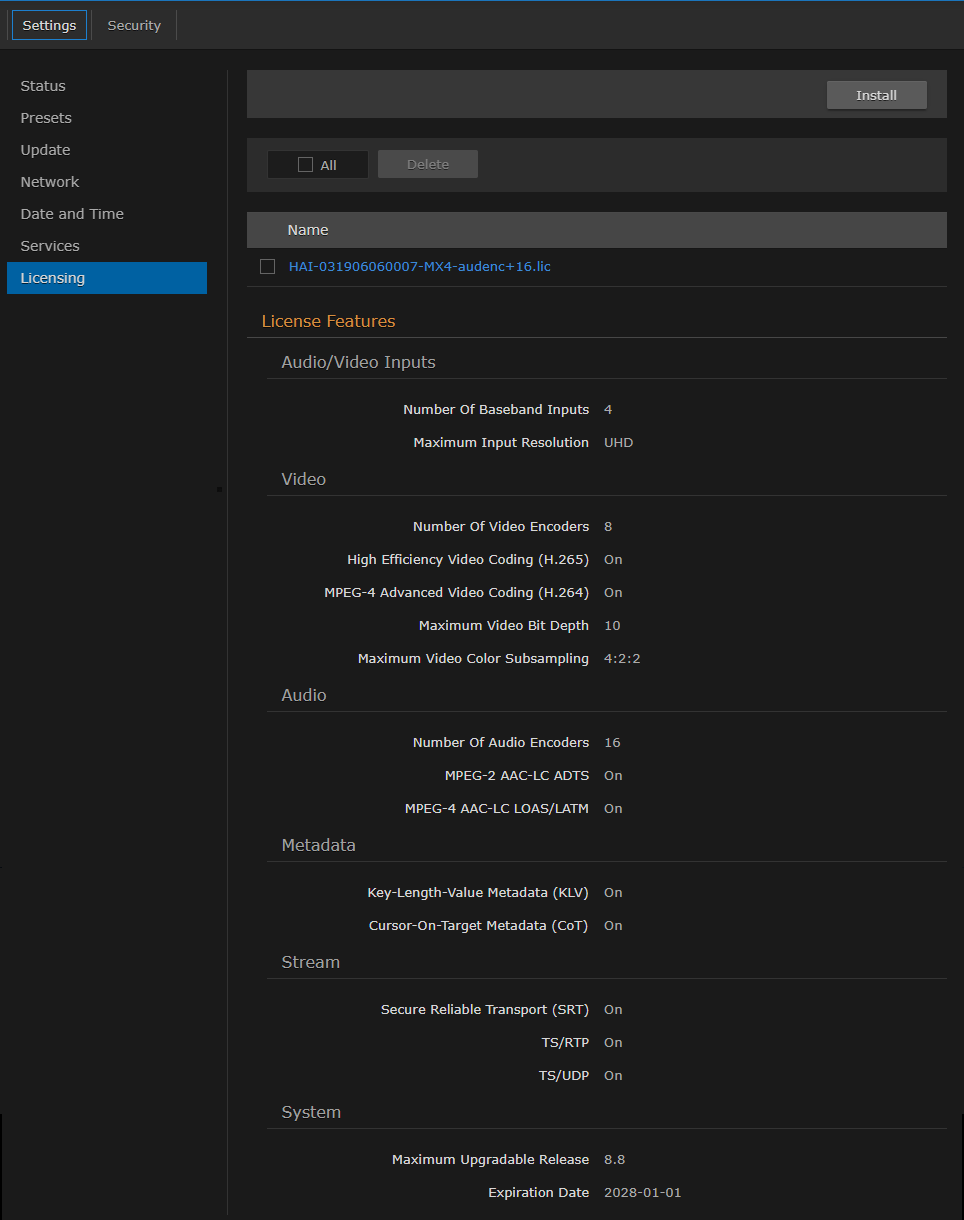Check the checkbox next to the license file
The height and width of the screenshot is (1220, 964).
[267, 267]
